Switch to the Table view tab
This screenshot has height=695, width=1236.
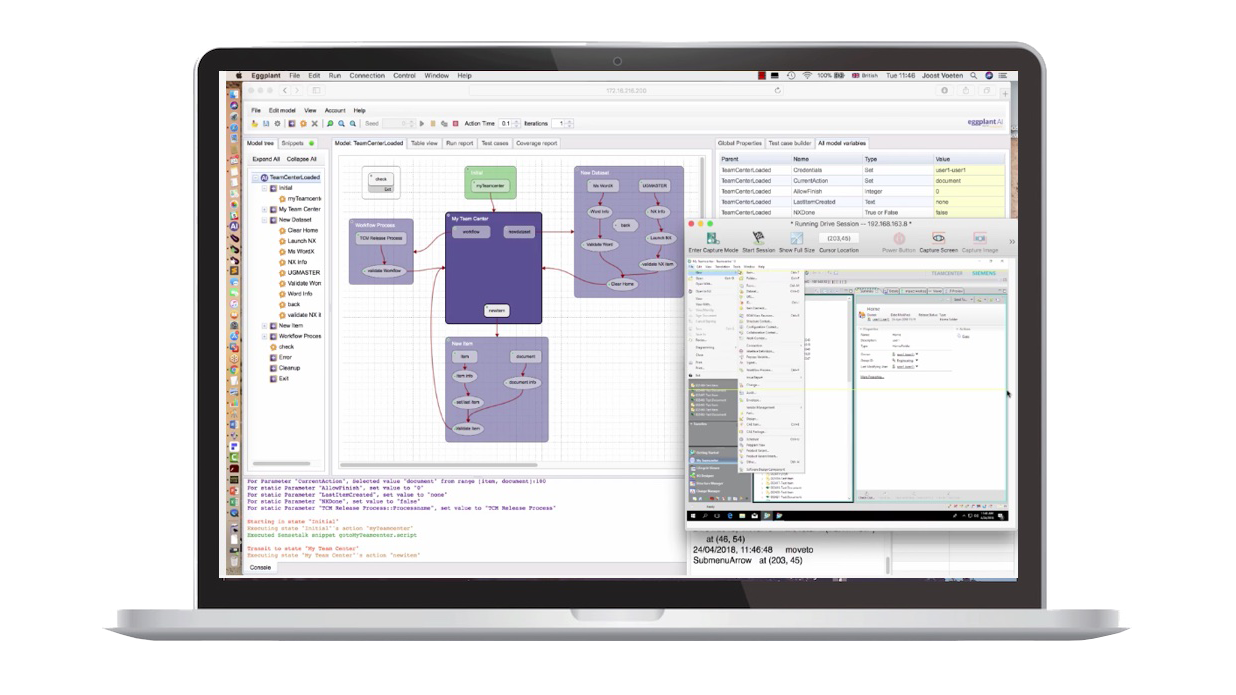[x=424, y=143]
